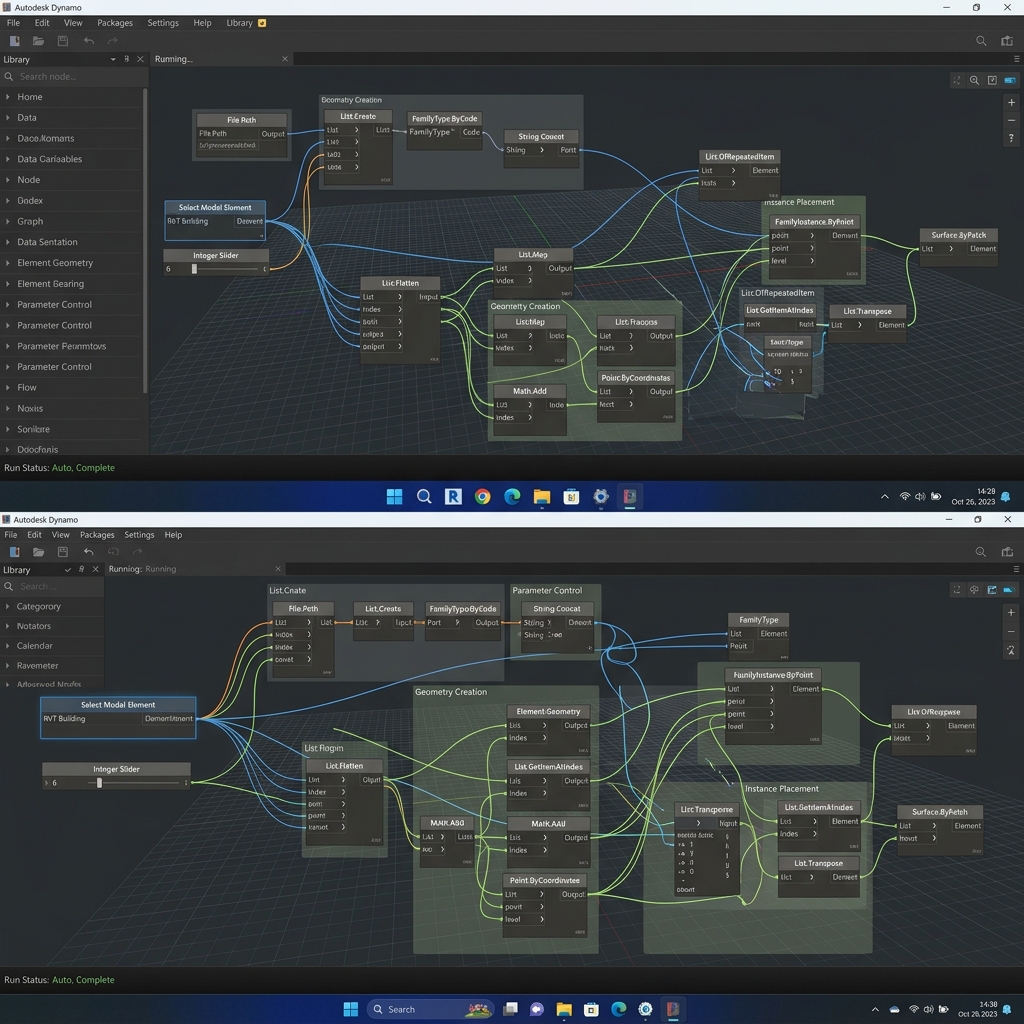1024x1024 pixels.
Task: Zoom out with minus button, bottom canvas
Action: click(x=1011, y=632)
